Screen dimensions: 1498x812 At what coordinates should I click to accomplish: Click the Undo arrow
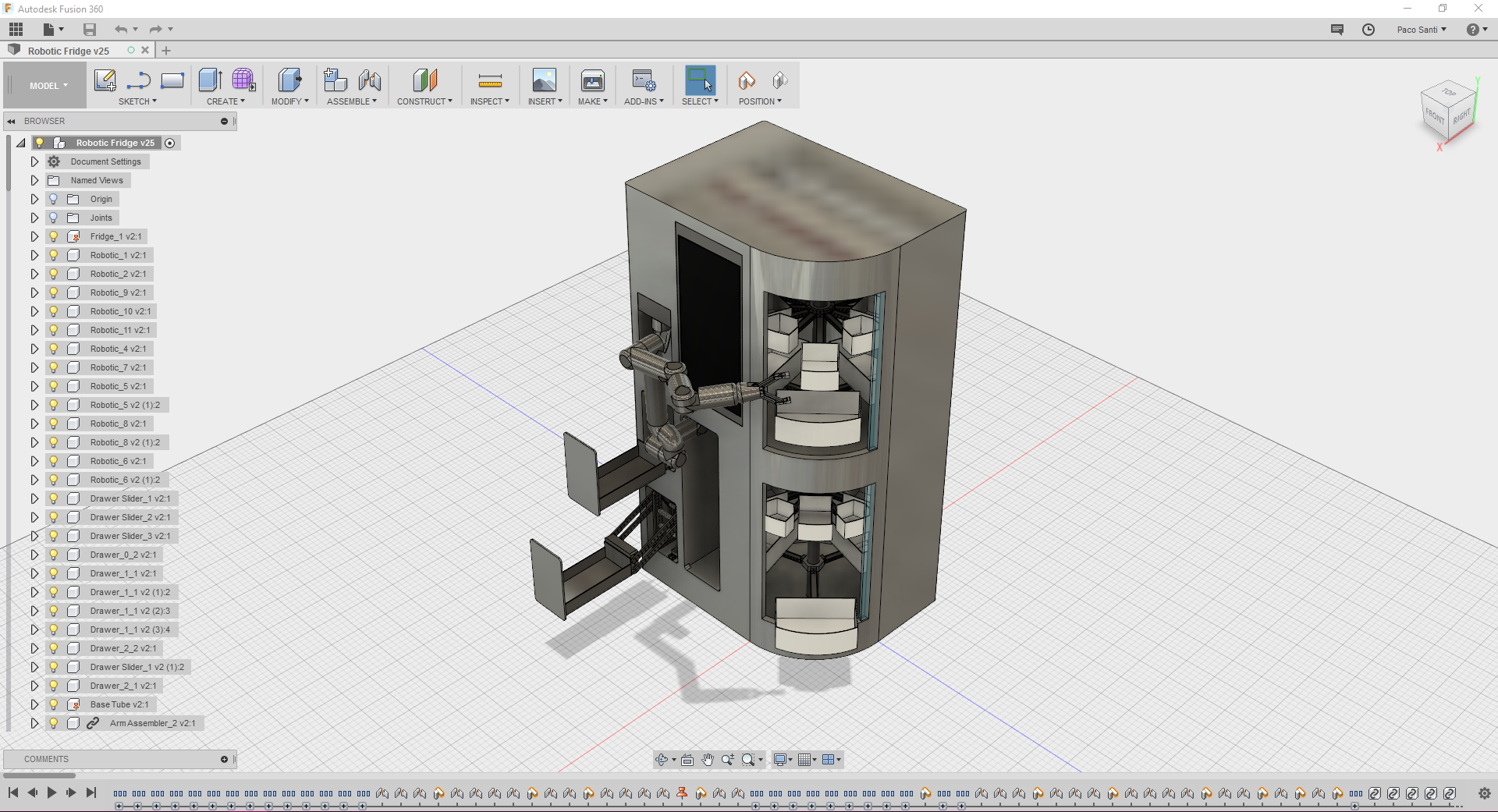(121, 30)
